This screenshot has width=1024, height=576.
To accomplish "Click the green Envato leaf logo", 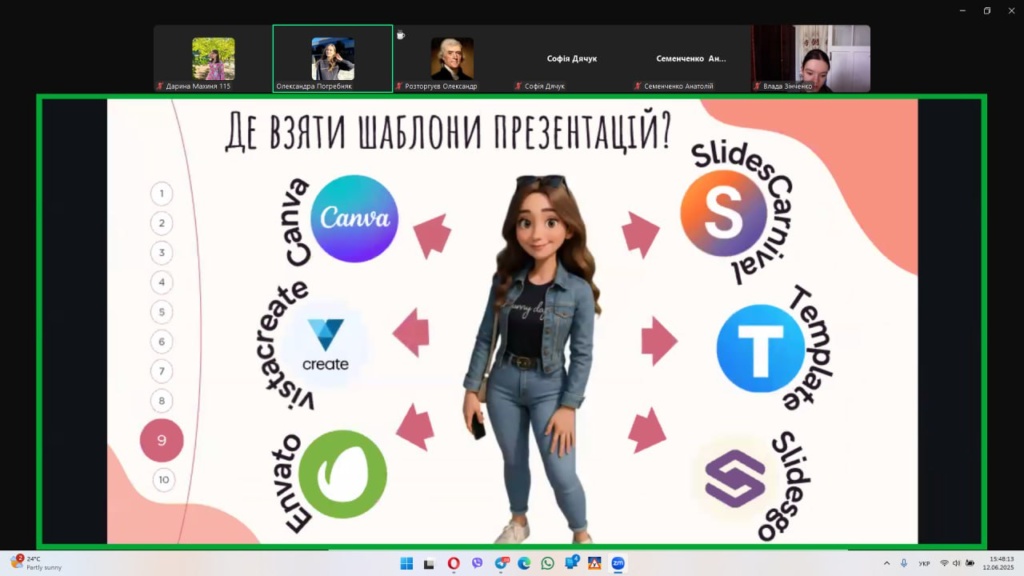I will tap(342, 474).
